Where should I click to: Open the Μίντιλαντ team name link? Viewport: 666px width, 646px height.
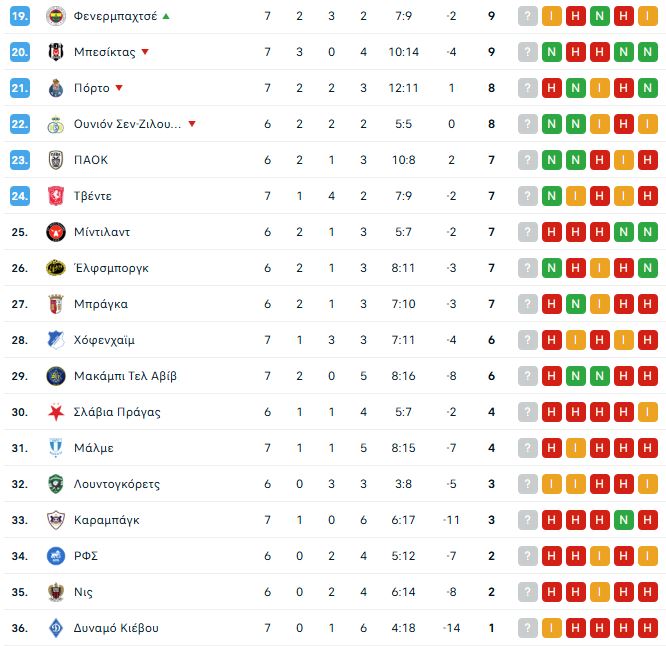click(x=102, y=232)
